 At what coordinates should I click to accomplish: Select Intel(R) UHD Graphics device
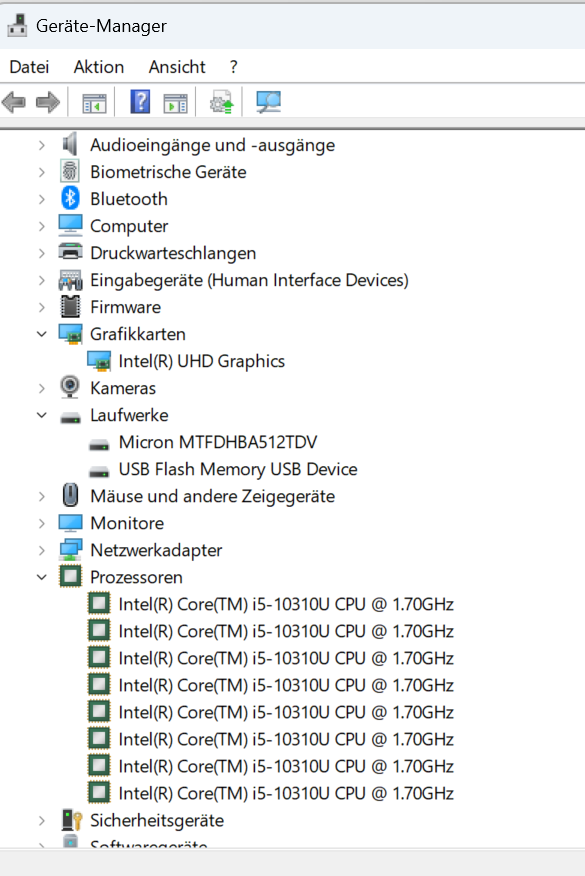tap(202, 361)
